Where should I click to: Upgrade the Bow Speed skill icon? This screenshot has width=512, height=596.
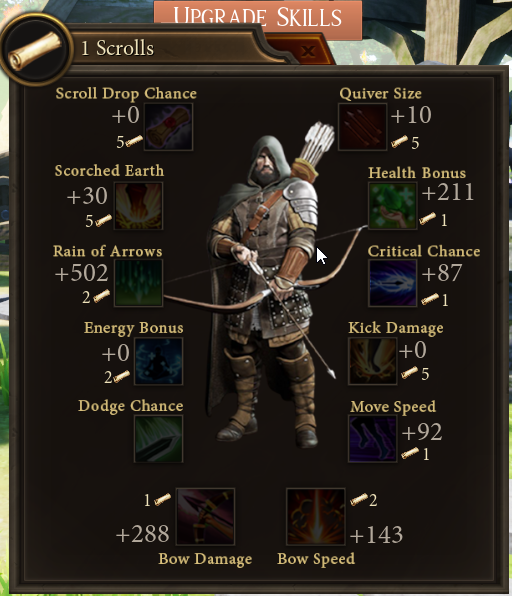pos(315,517)
